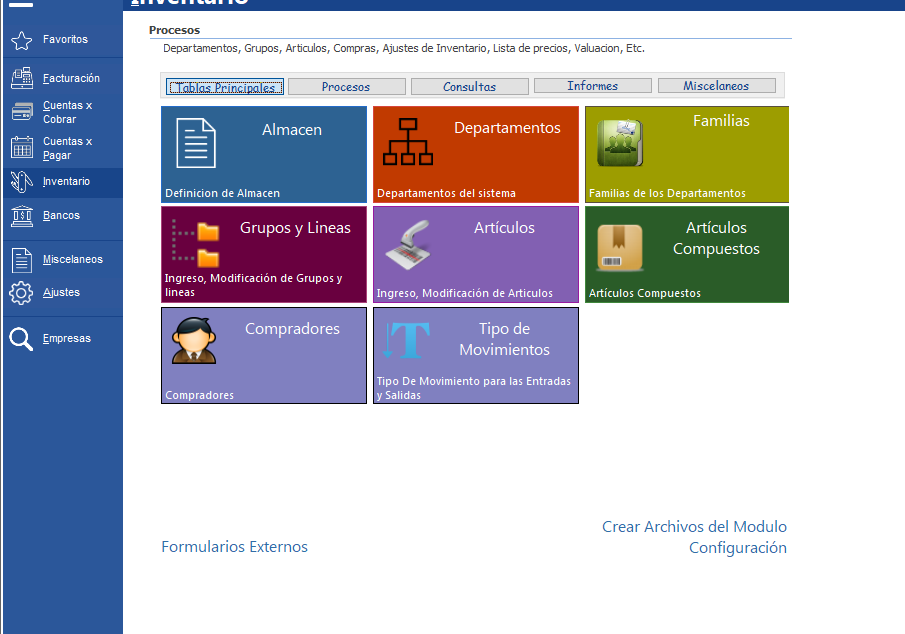The height and width of the screenshot is (634, 905).
Task: Open Facturación cash register icon
Action: pos(22,78)
